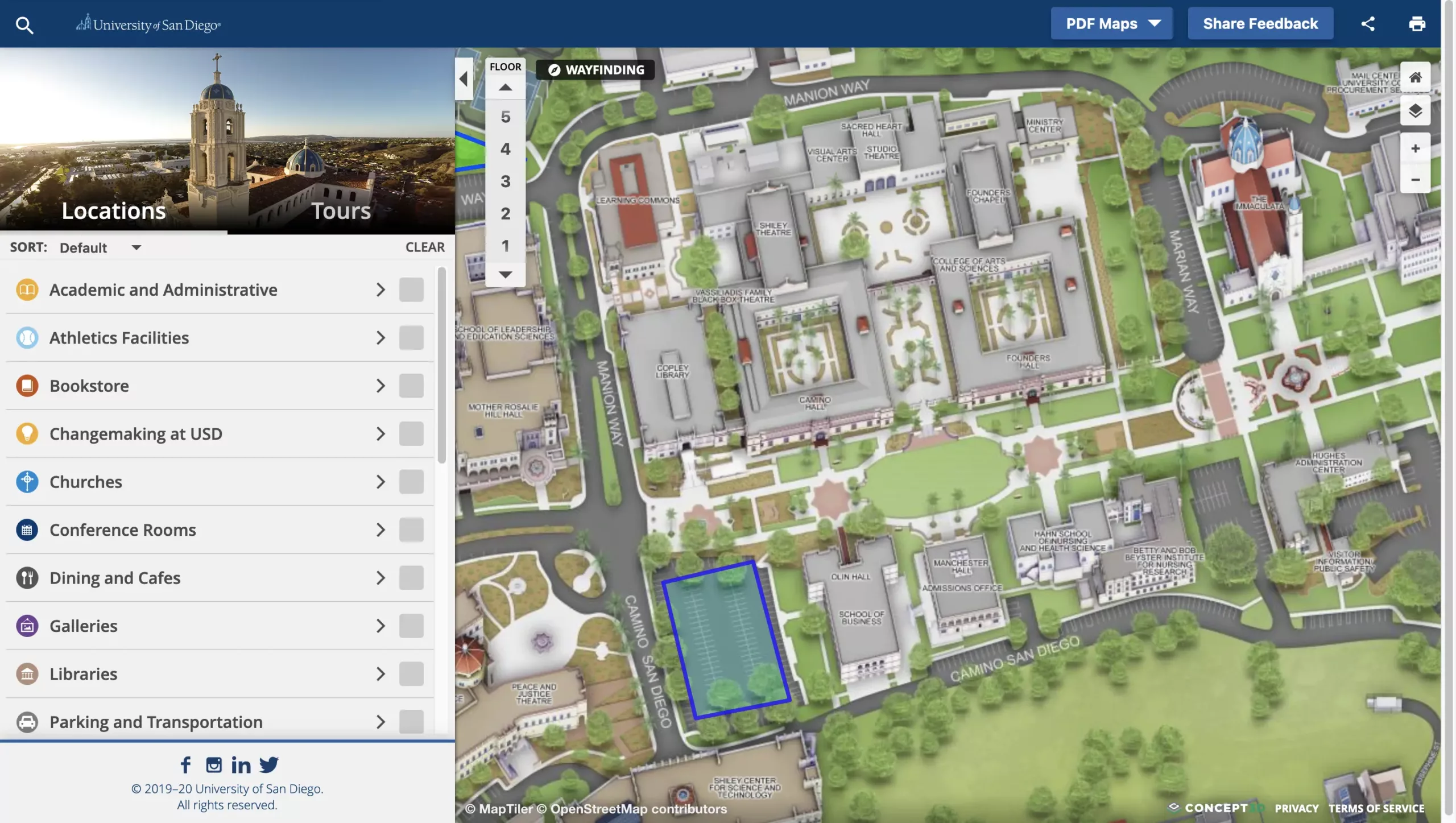Click the University of San Diego logo
The height and width of the screenshot is (823, 1456).
[148, 24]
